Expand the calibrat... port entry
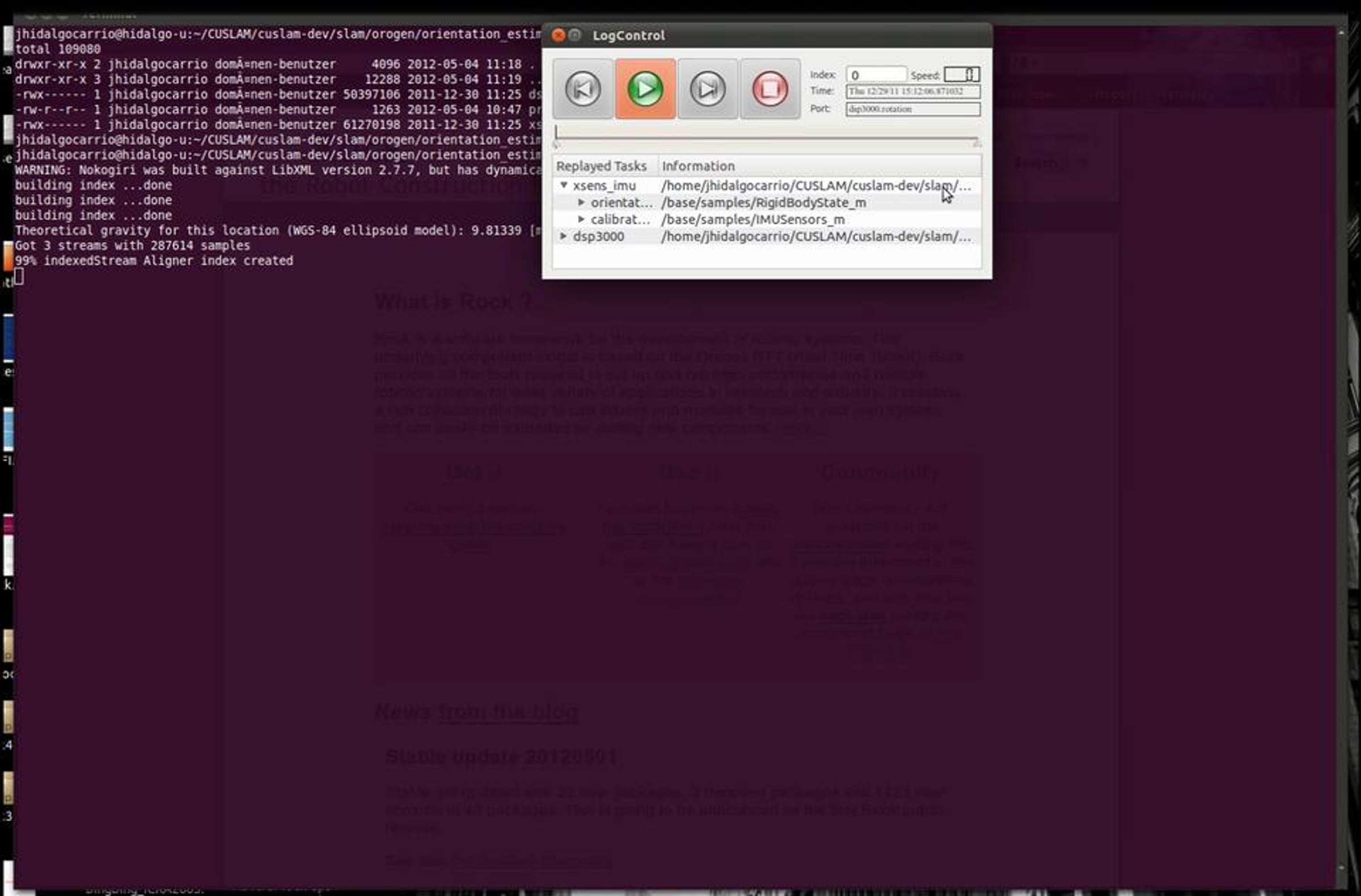The height and width of the screenshot is (896, 1361). click(x=581, y=219)
